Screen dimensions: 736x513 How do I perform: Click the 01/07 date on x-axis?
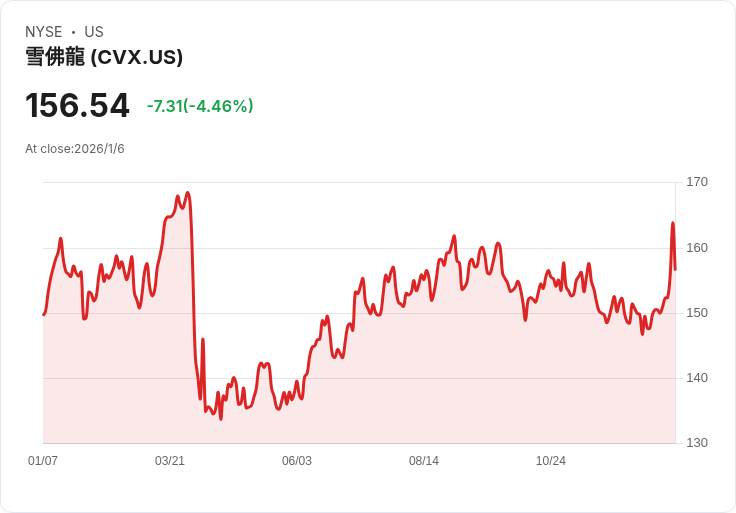[x=43, y=460]
